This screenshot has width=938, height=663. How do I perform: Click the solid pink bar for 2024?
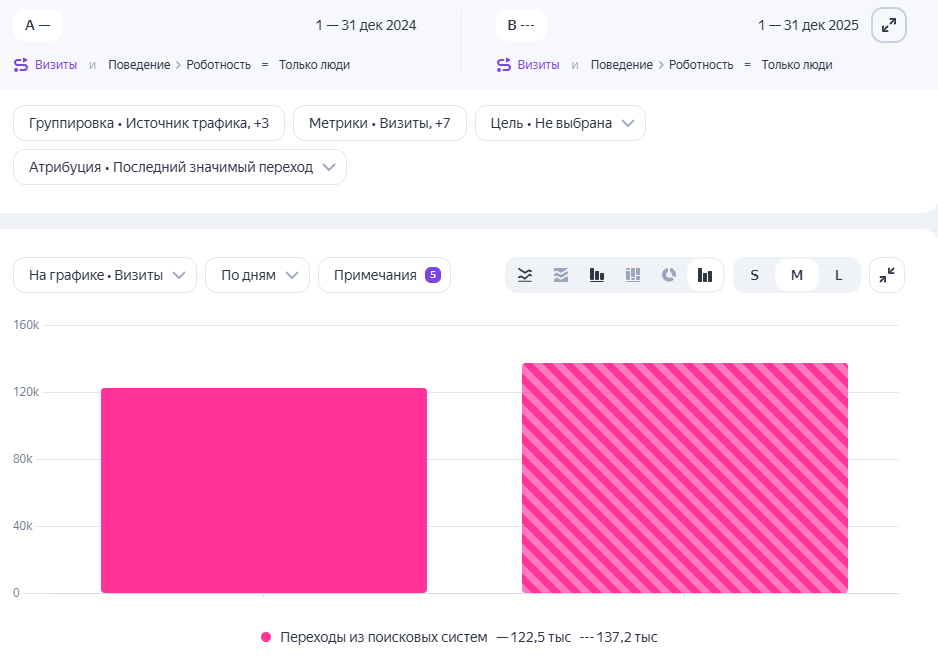coord(264,491)
